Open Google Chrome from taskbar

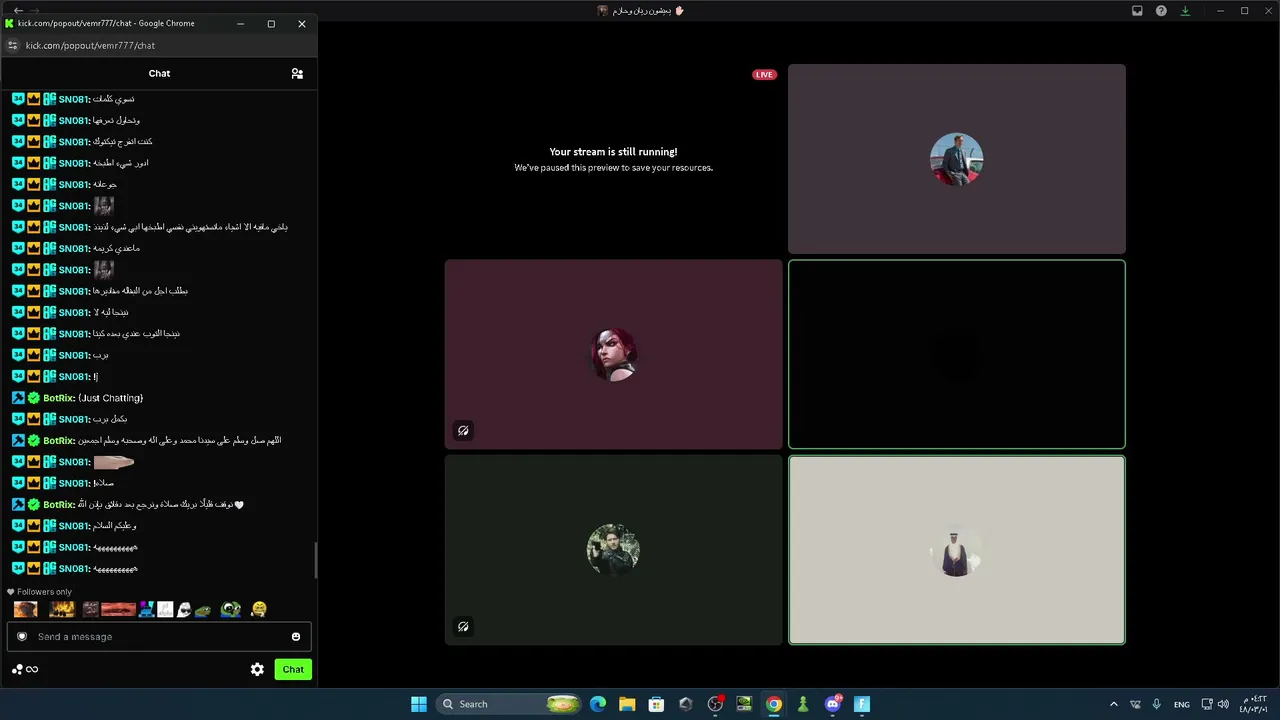pos(774,704)
